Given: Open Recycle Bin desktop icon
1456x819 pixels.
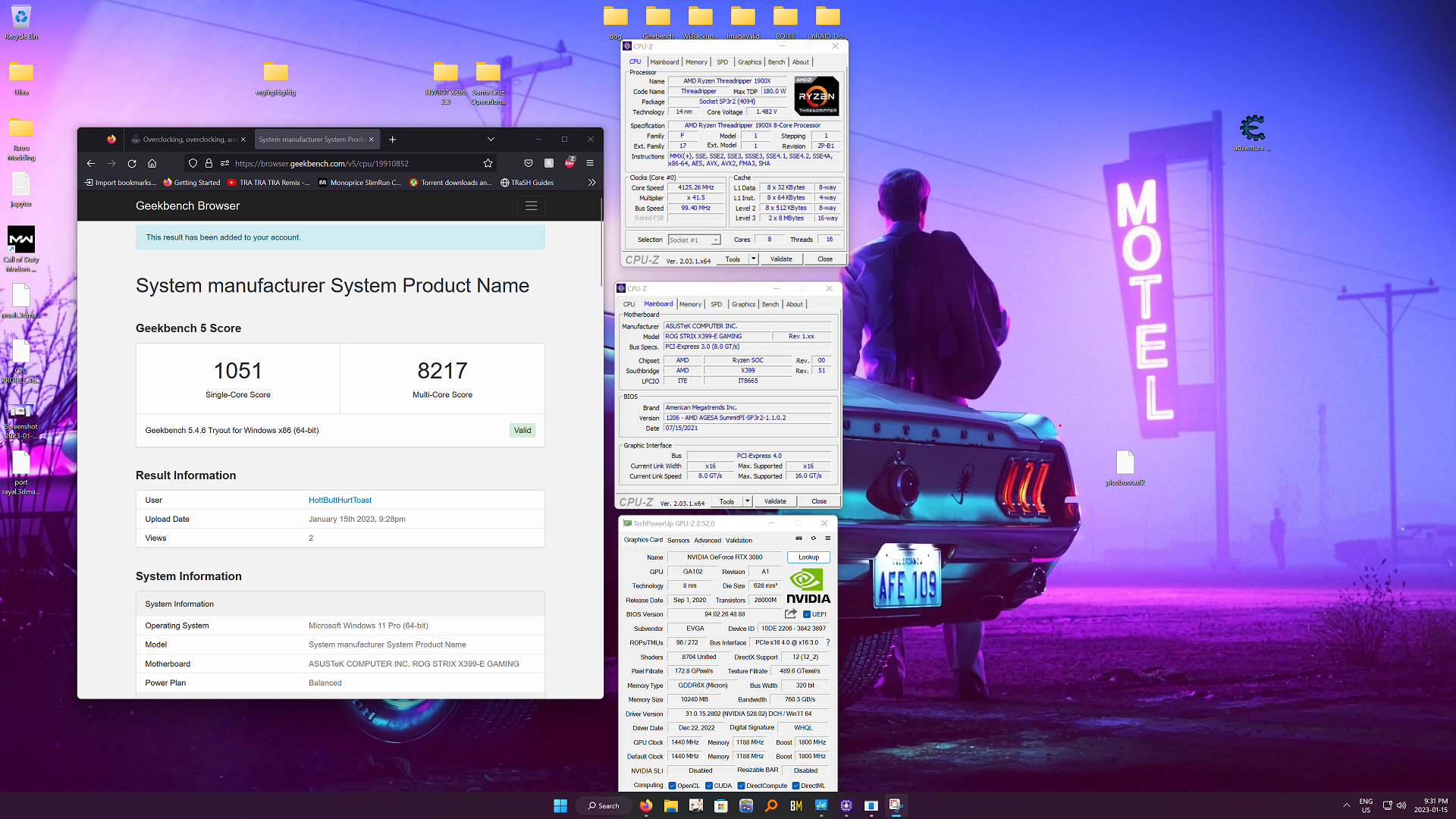Looking at the screenshot, I should pos(21,22).
